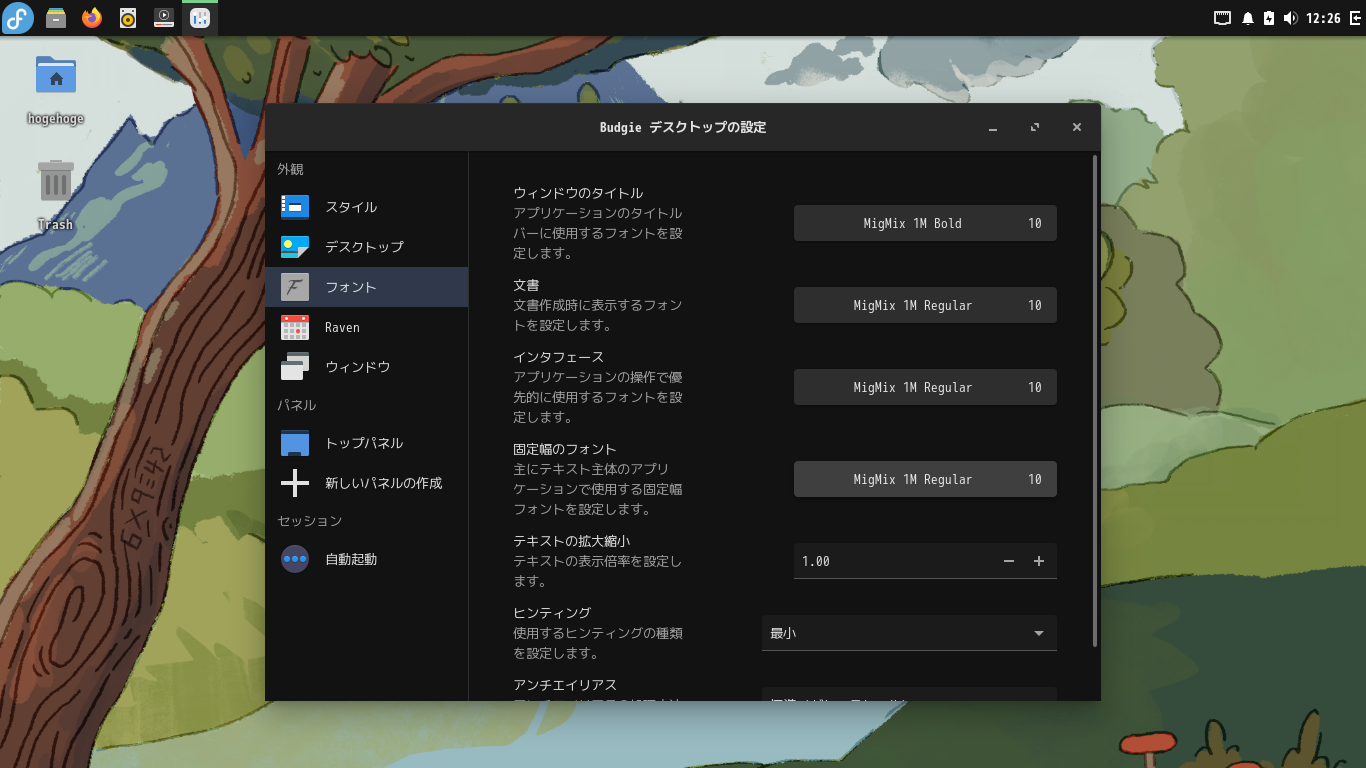Screen dimensions: 1366x768
Task: Decrease text scaling with the minus button
Action: 1009,561
